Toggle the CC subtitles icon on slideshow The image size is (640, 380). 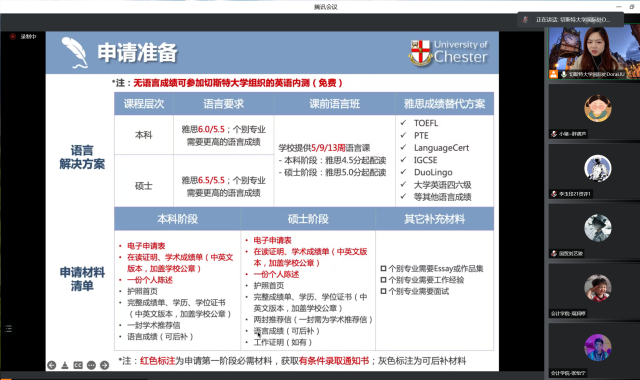click(78, 365)
